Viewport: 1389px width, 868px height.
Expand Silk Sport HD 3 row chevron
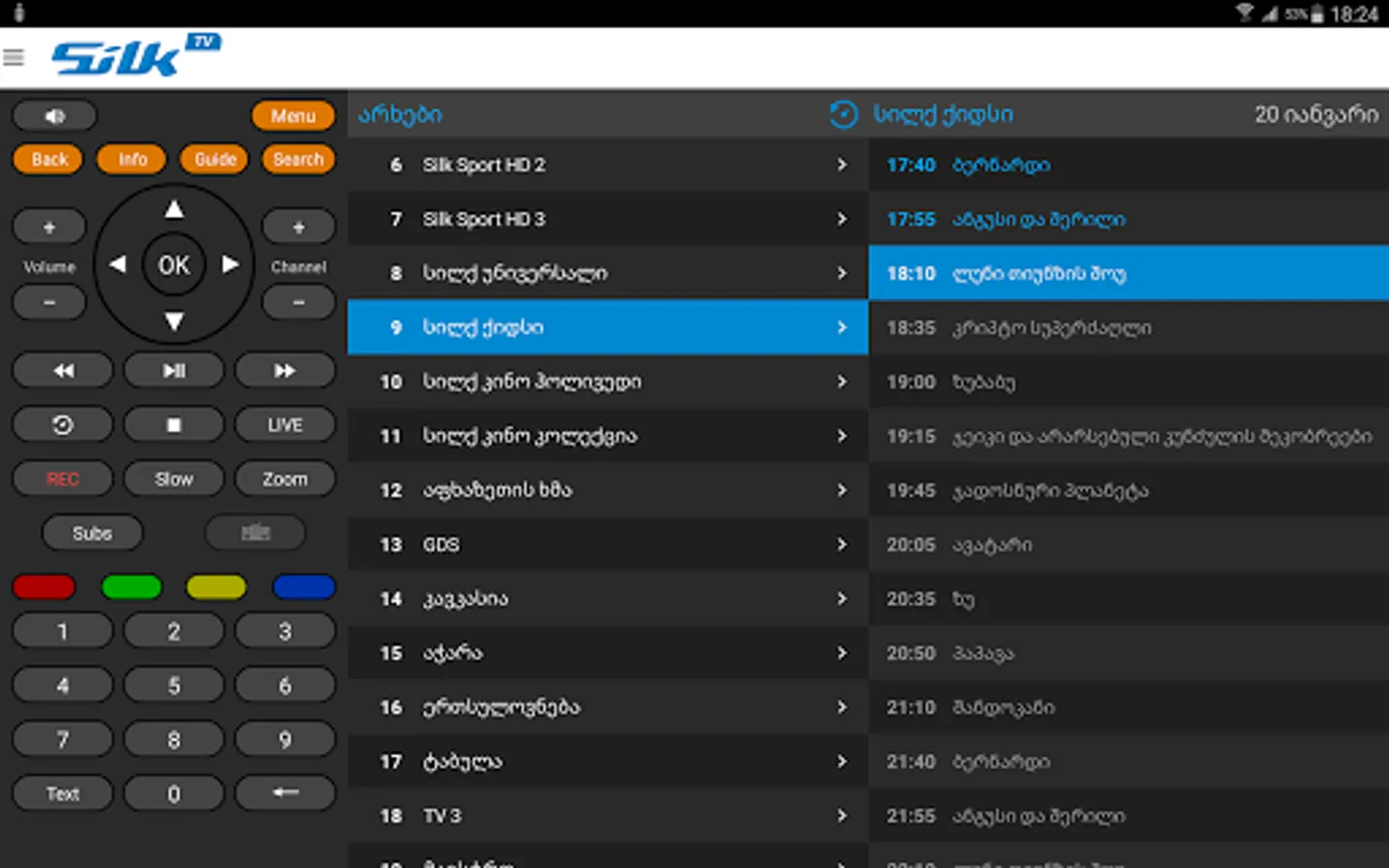842,219
